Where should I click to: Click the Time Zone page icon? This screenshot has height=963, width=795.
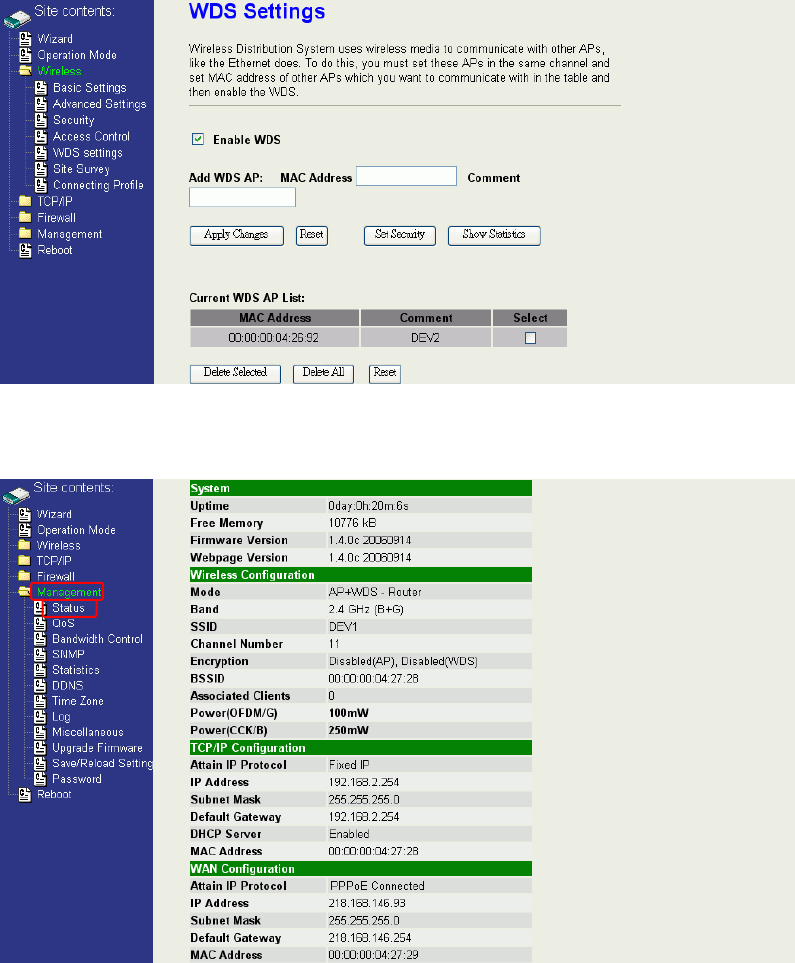pyautogui.click(x=40, y=701)
